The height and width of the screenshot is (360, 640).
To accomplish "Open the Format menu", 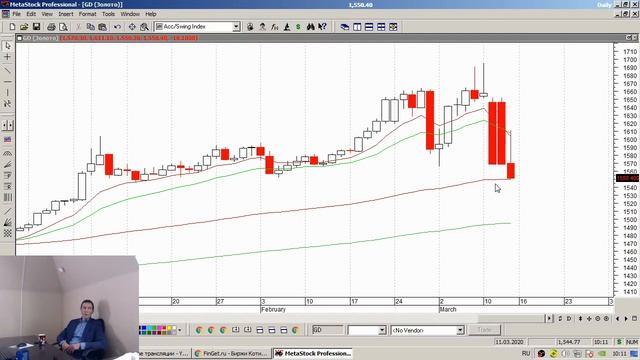I will (x=87, y=14).
